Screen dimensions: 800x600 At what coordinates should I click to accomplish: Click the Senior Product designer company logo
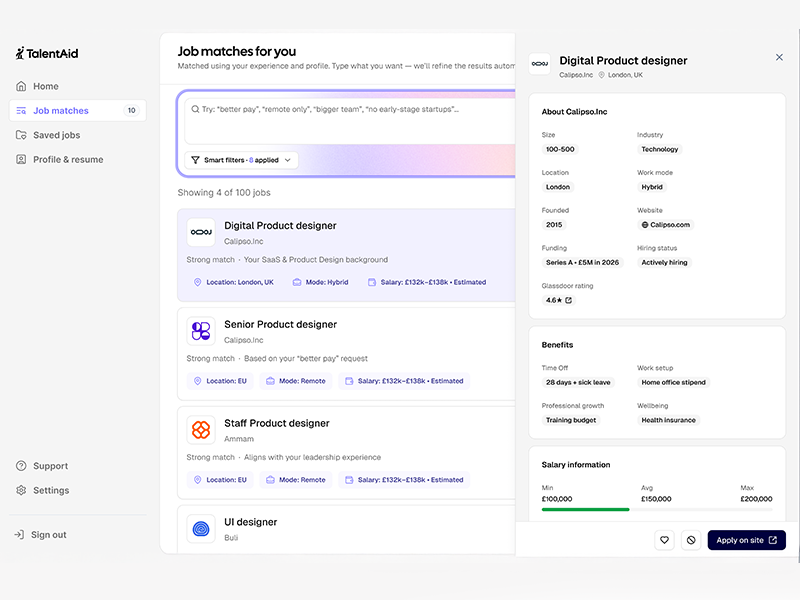click(x=201, y=332)
